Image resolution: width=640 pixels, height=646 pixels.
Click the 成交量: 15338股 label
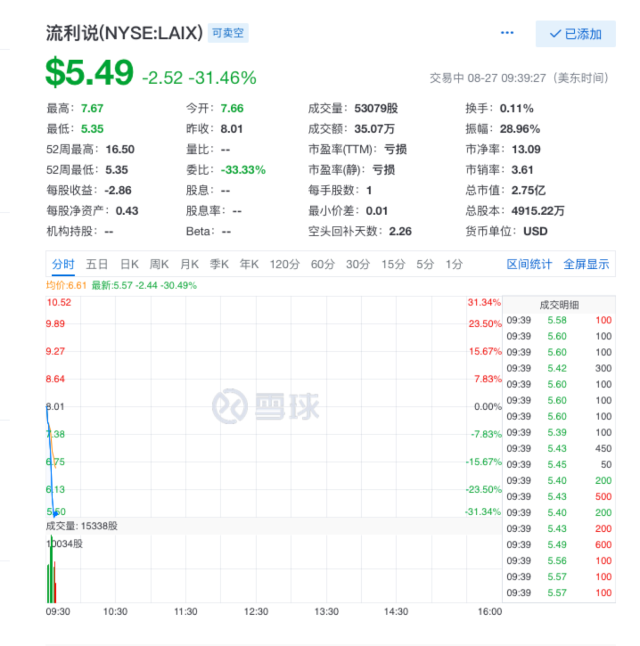(82, 526)
